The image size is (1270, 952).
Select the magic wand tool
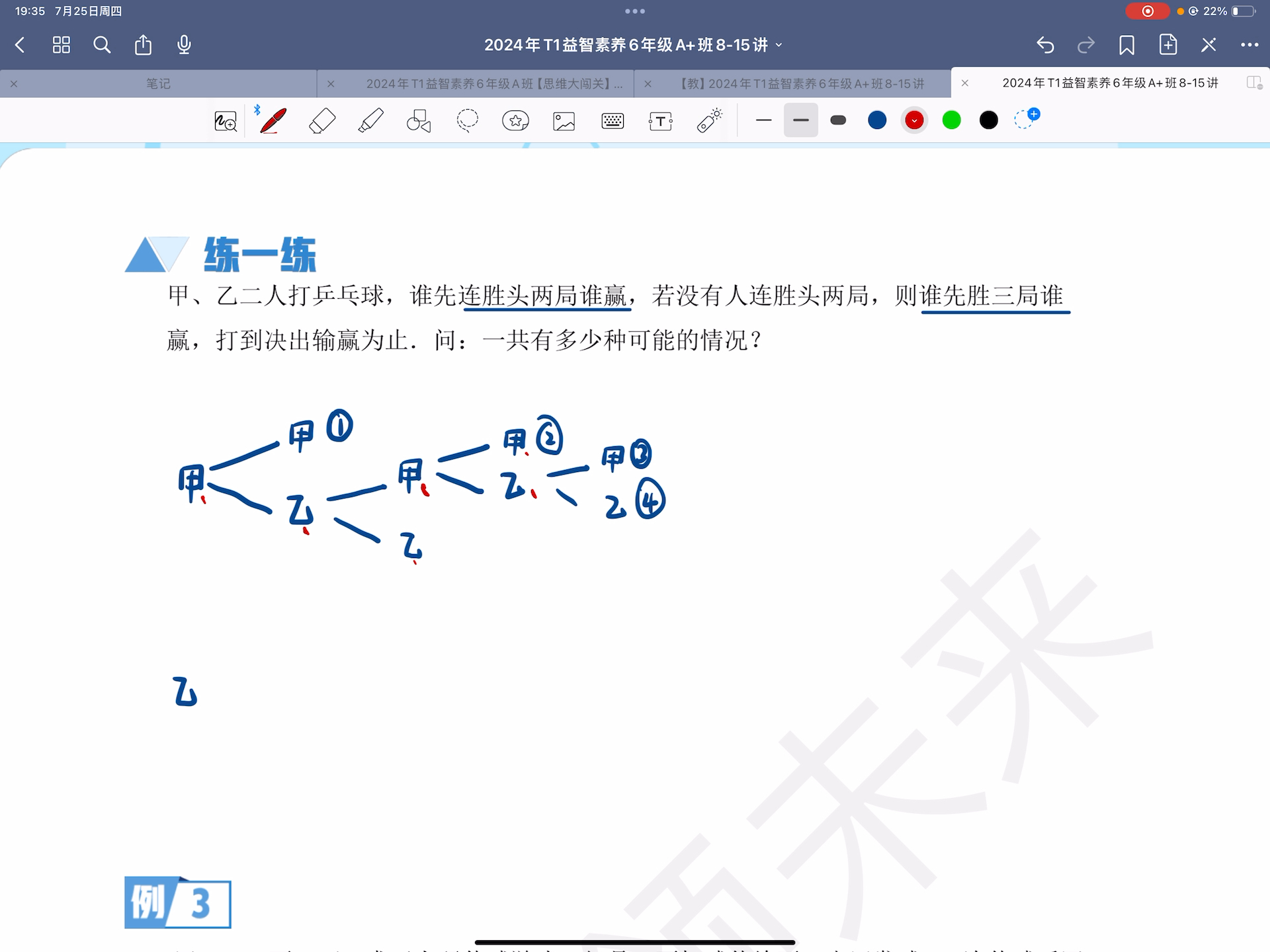[707, 121]
